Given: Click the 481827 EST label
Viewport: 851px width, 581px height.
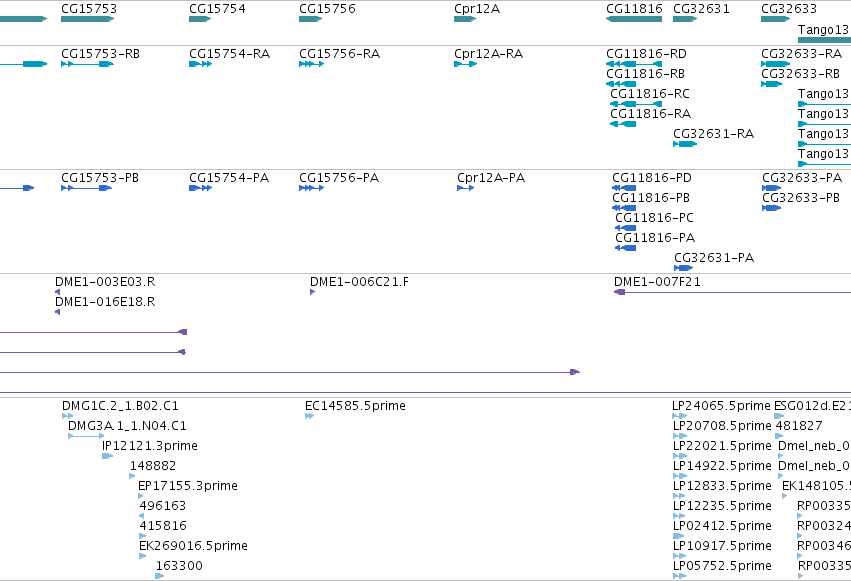Looking at the screenshot, I should point(799,426).
